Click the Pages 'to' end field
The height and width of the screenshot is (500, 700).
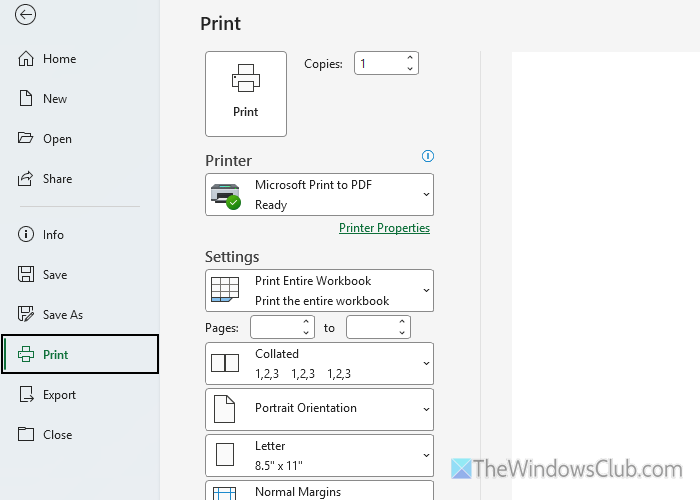tap(372, 327)
